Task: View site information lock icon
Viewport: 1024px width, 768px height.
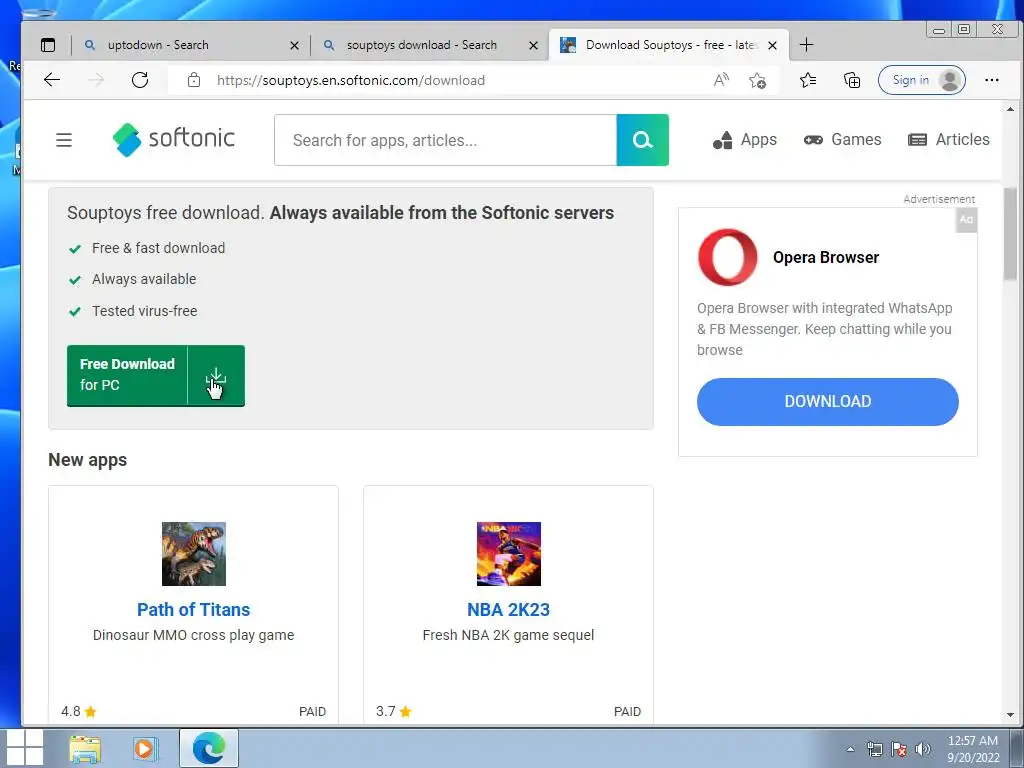Action: point(194,80)
